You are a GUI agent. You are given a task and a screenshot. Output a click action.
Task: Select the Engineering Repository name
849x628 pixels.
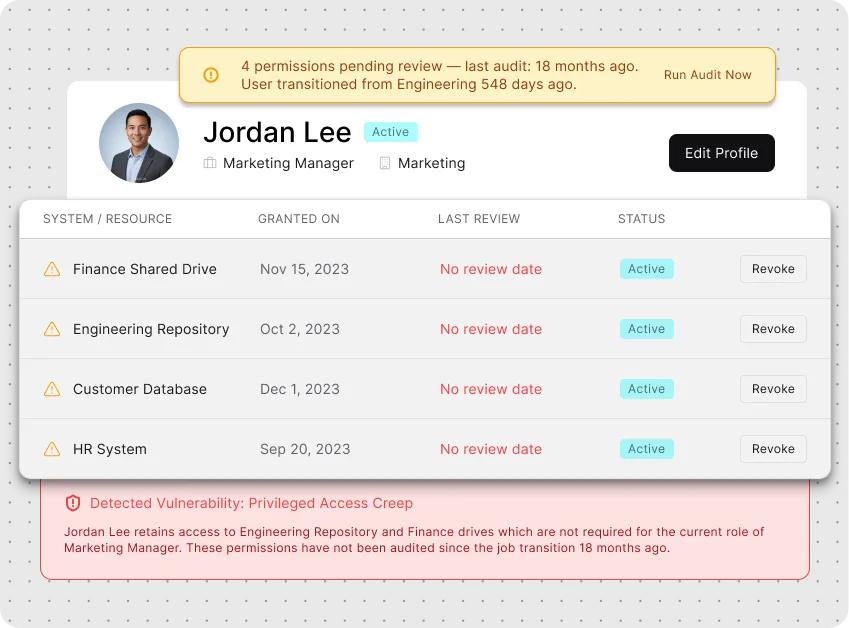[x=151, y=329]
